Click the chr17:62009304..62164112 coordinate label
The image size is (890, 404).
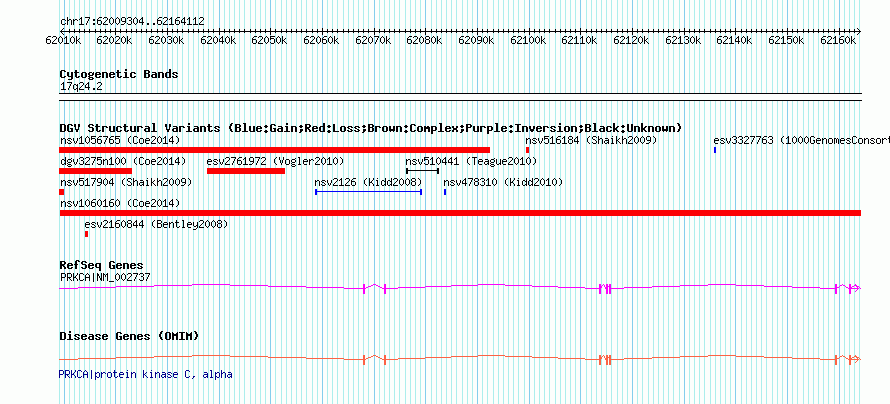pyautogui.click(x=132, y=22)
